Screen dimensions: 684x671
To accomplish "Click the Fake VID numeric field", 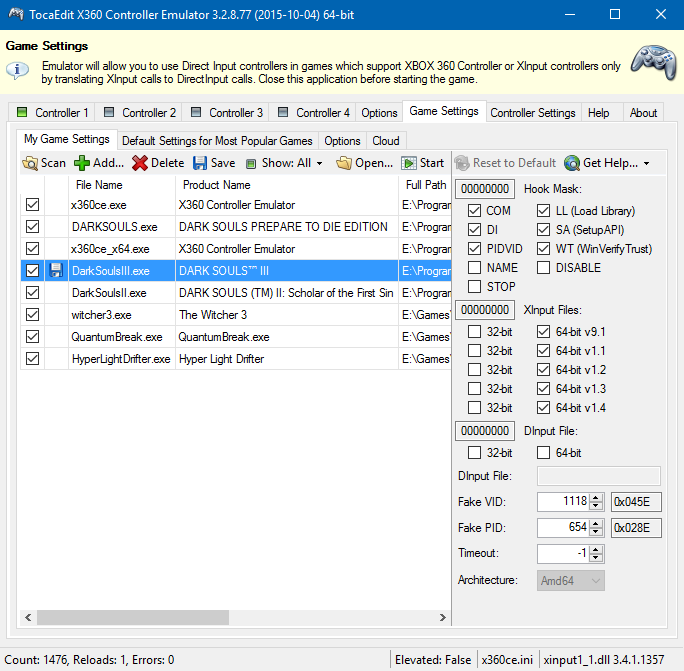I will (x=564, y=502).
